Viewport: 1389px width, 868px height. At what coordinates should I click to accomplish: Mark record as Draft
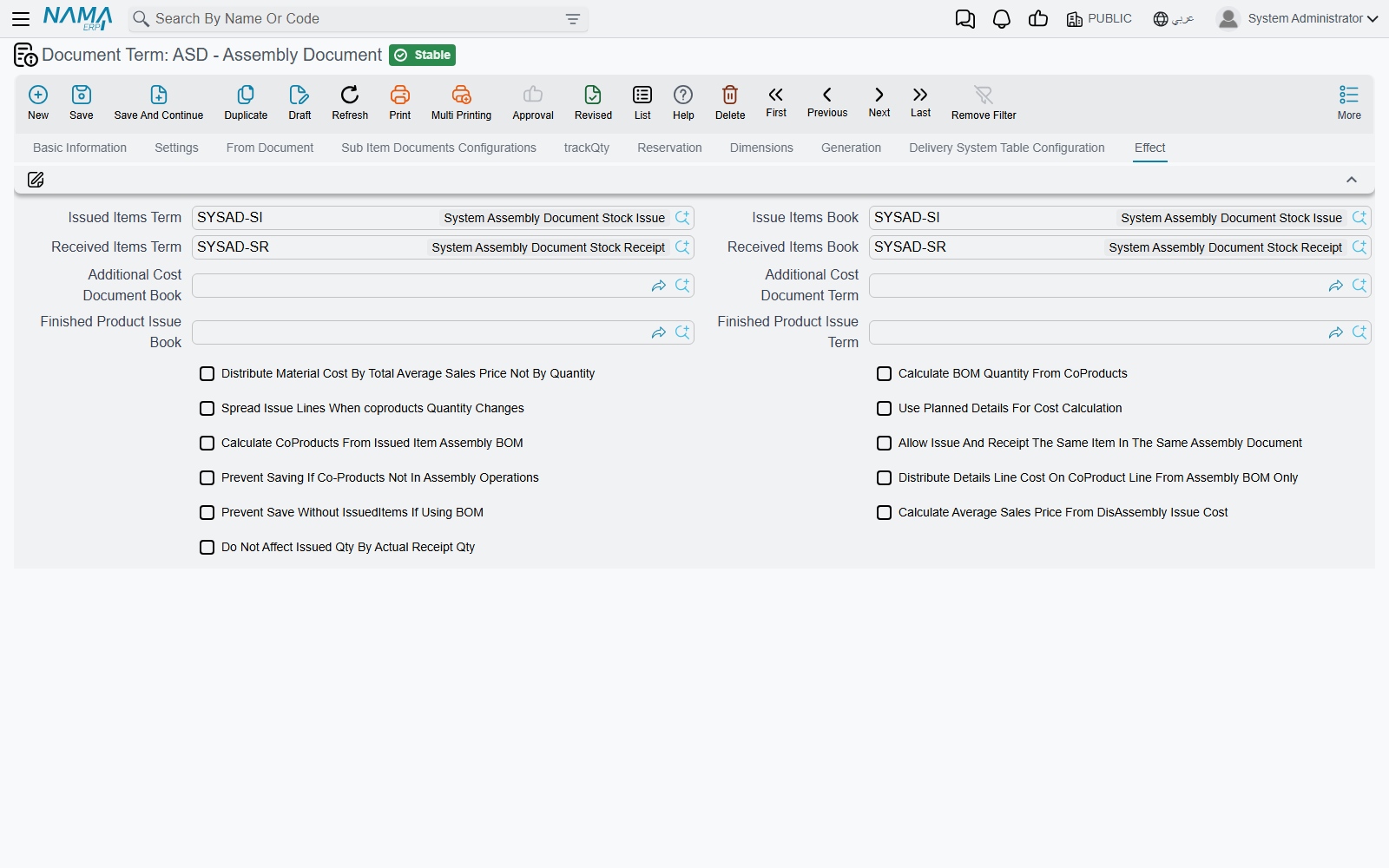pos(300,102)
